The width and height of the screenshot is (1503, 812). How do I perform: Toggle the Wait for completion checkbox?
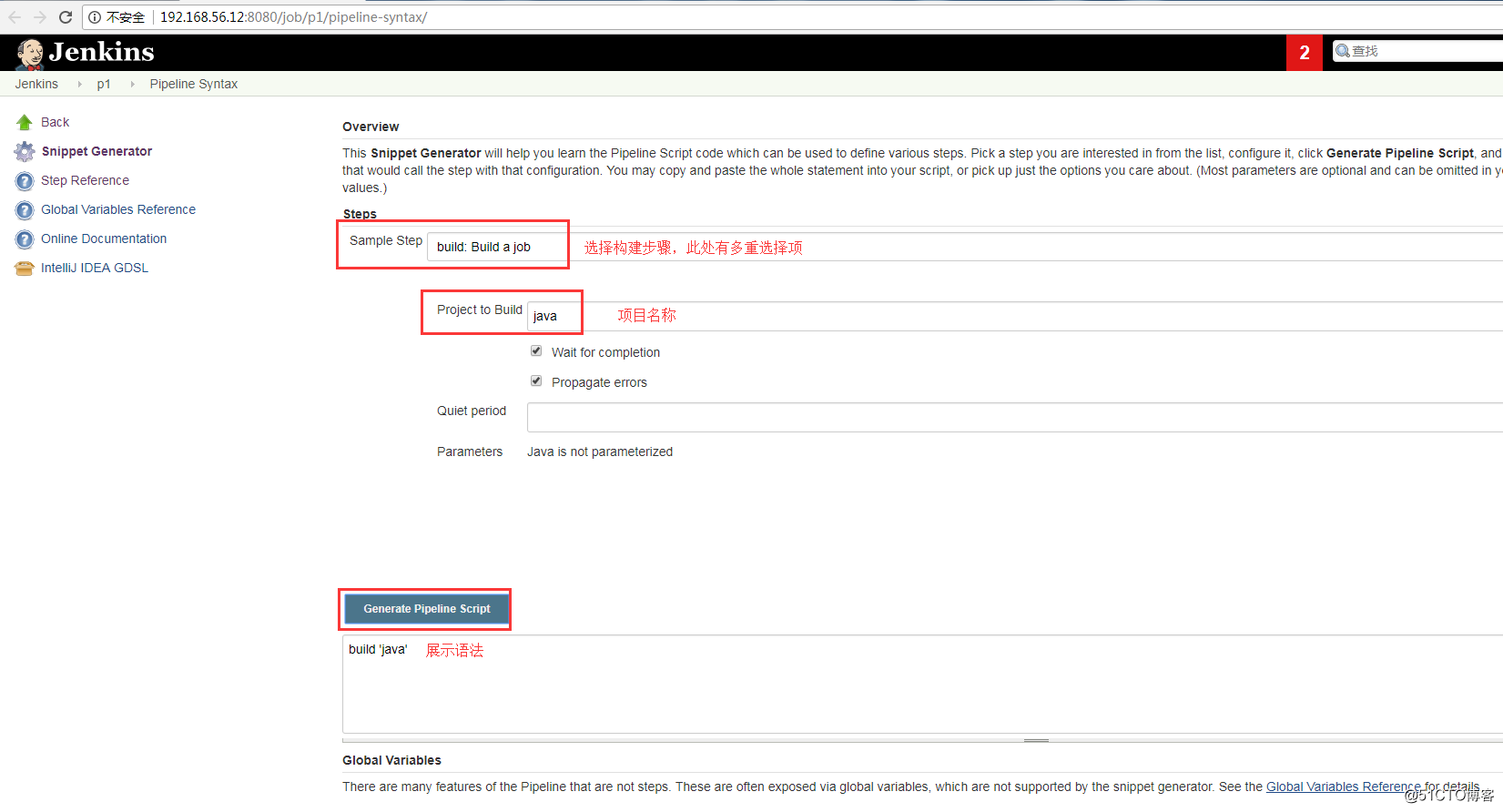point(536,351)
